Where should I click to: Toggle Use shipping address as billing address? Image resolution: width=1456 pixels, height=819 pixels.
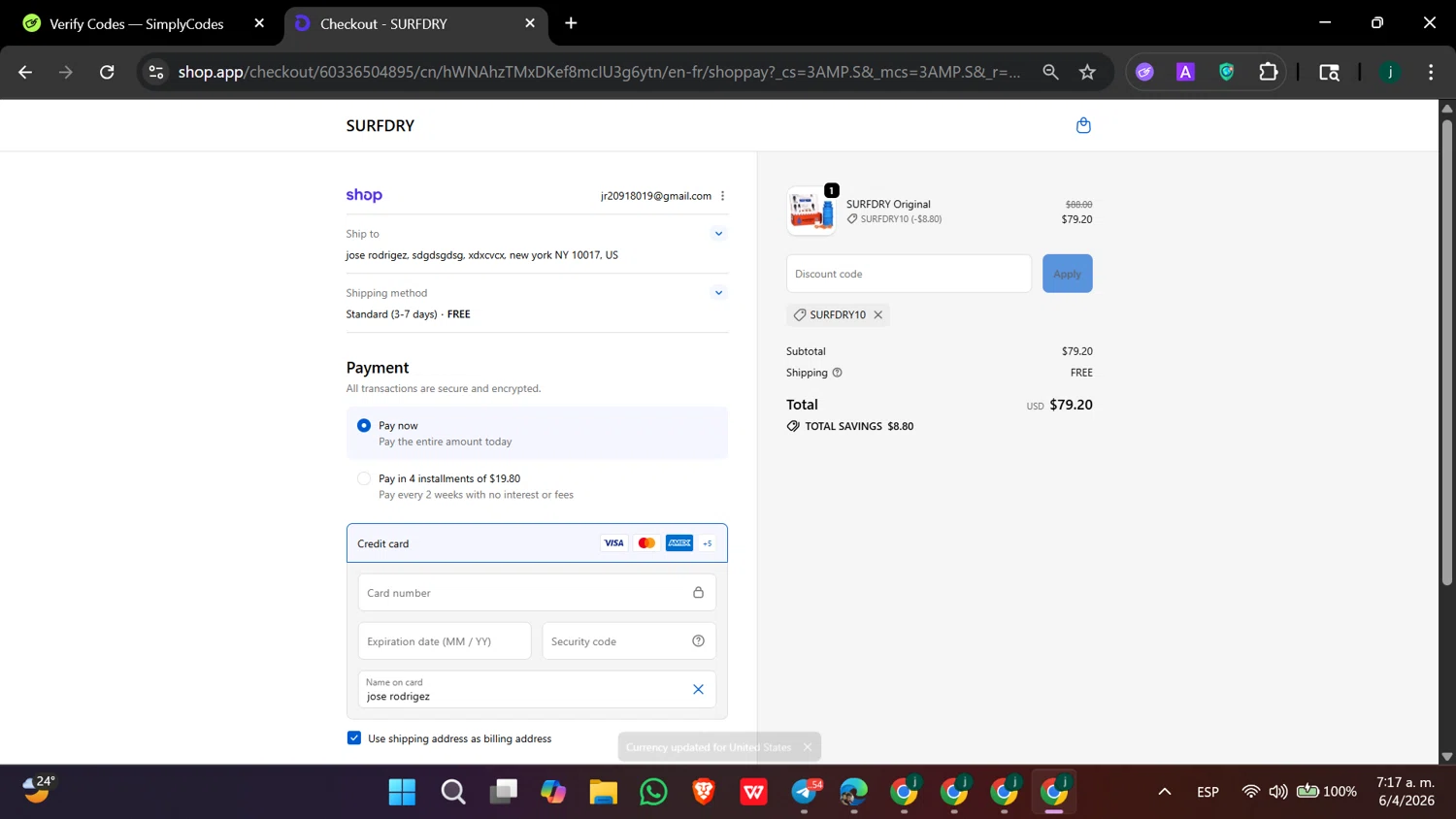[x=354, y=738]
